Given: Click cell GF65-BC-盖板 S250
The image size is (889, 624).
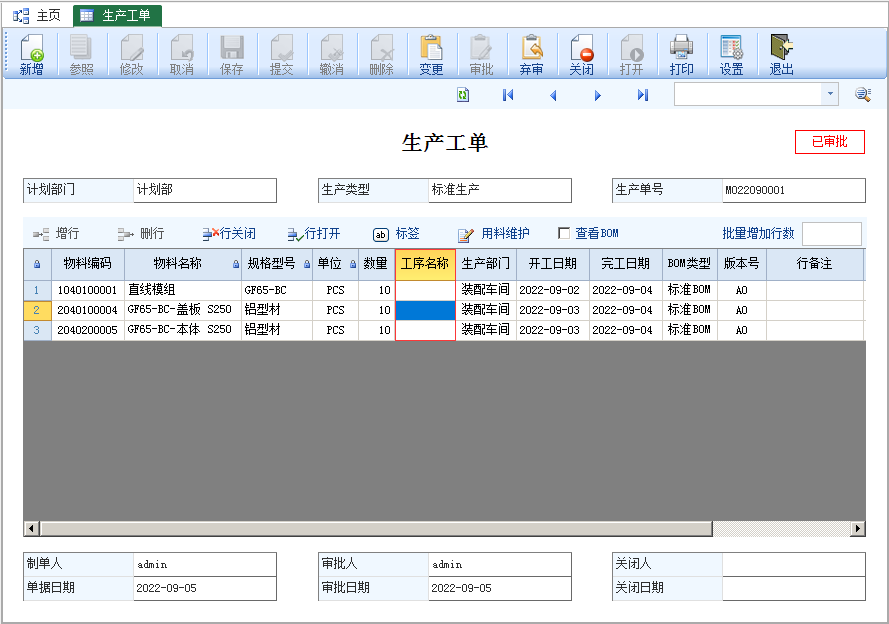Looking at the screenshot, I should (x=183, y=310).
